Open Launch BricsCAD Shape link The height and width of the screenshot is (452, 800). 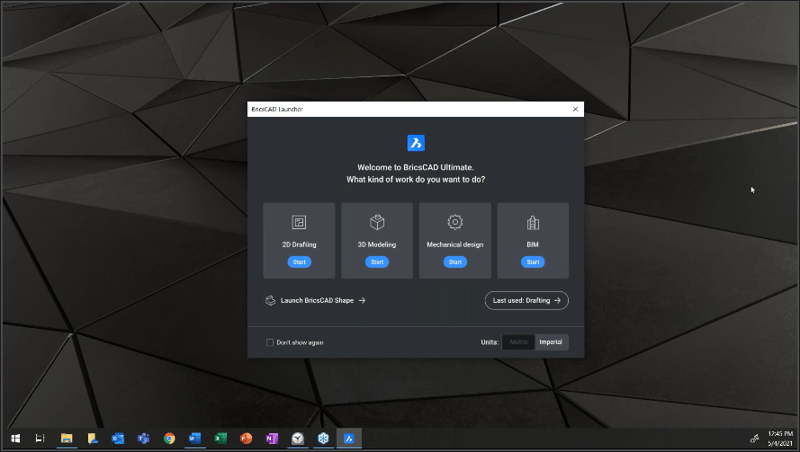pyautogui.click(x=322, y=300)
